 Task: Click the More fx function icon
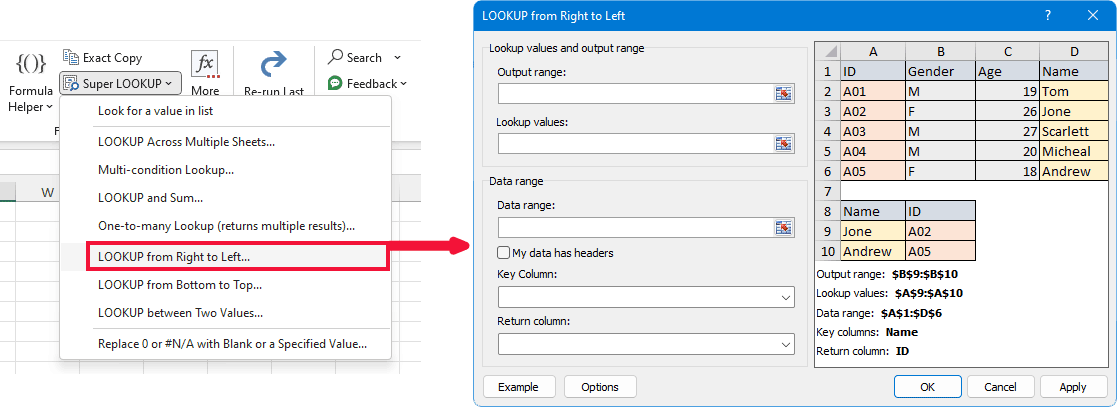(x=205, y=64)
